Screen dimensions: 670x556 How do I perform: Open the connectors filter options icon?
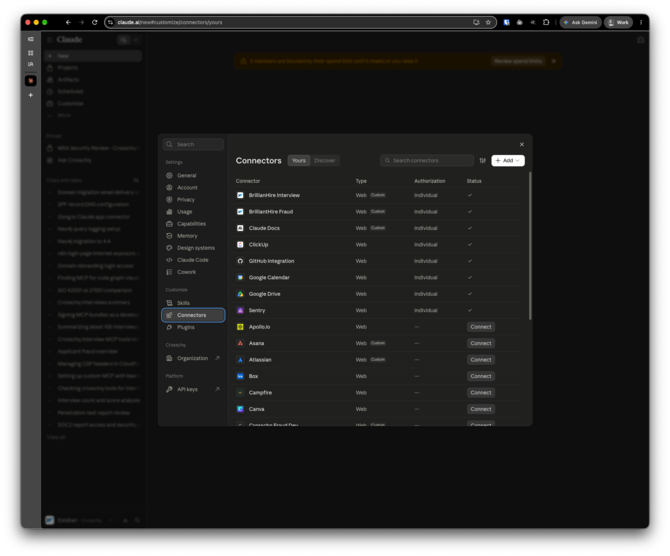click(482, 161)
